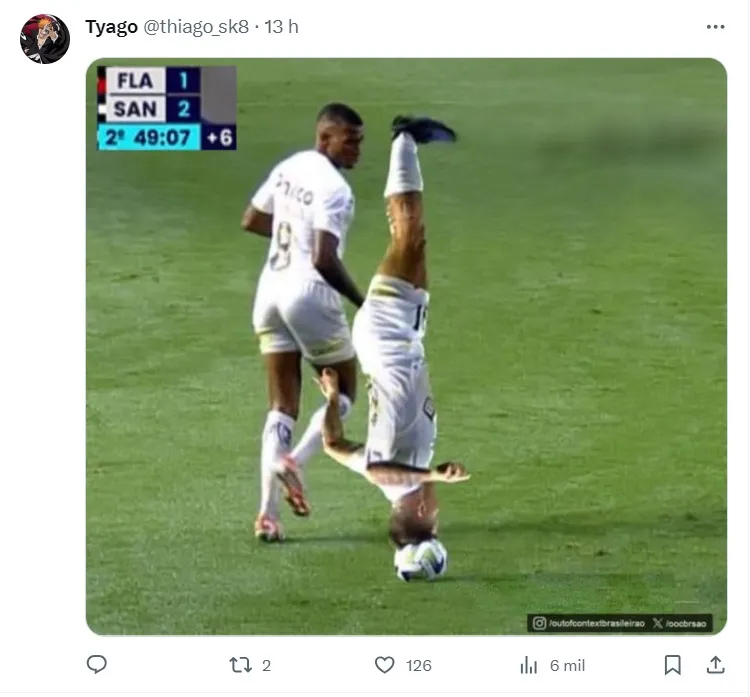
Task: Open post analytics via the views icon
Action: click(x=529, y=665)
